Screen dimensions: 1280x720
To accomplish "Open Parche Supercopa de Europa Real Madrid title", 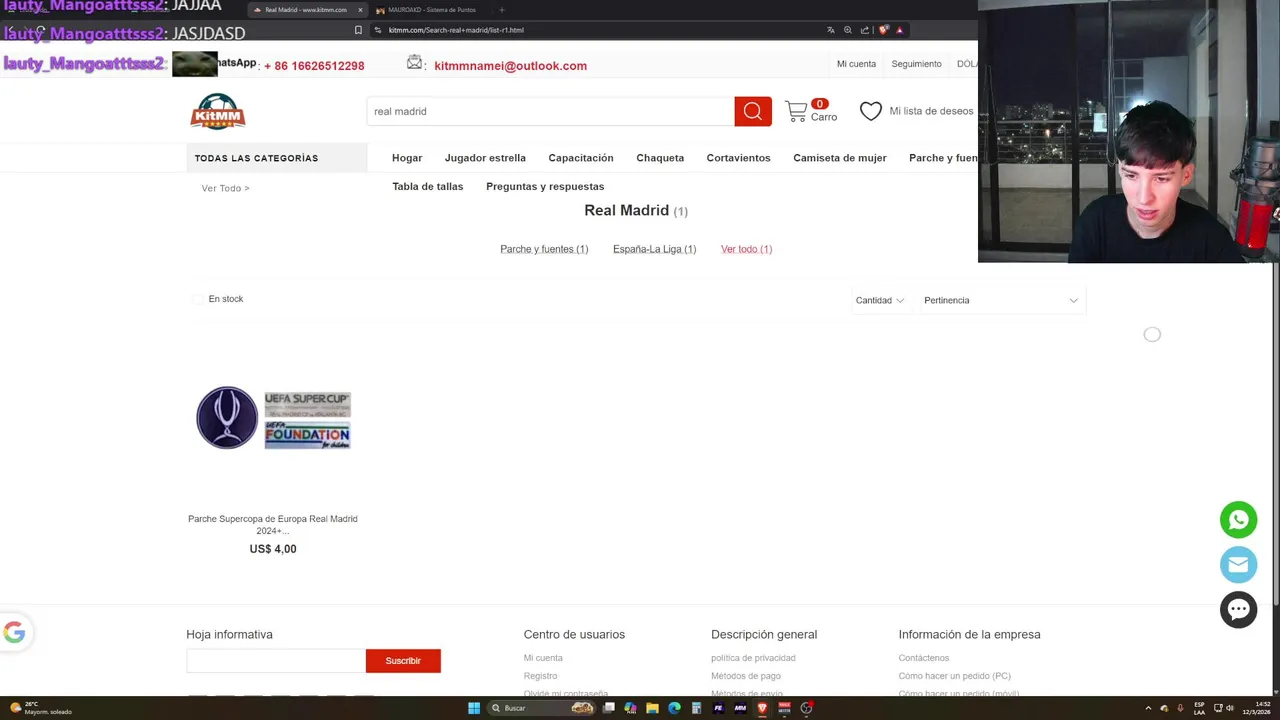I will coord(273,524).
